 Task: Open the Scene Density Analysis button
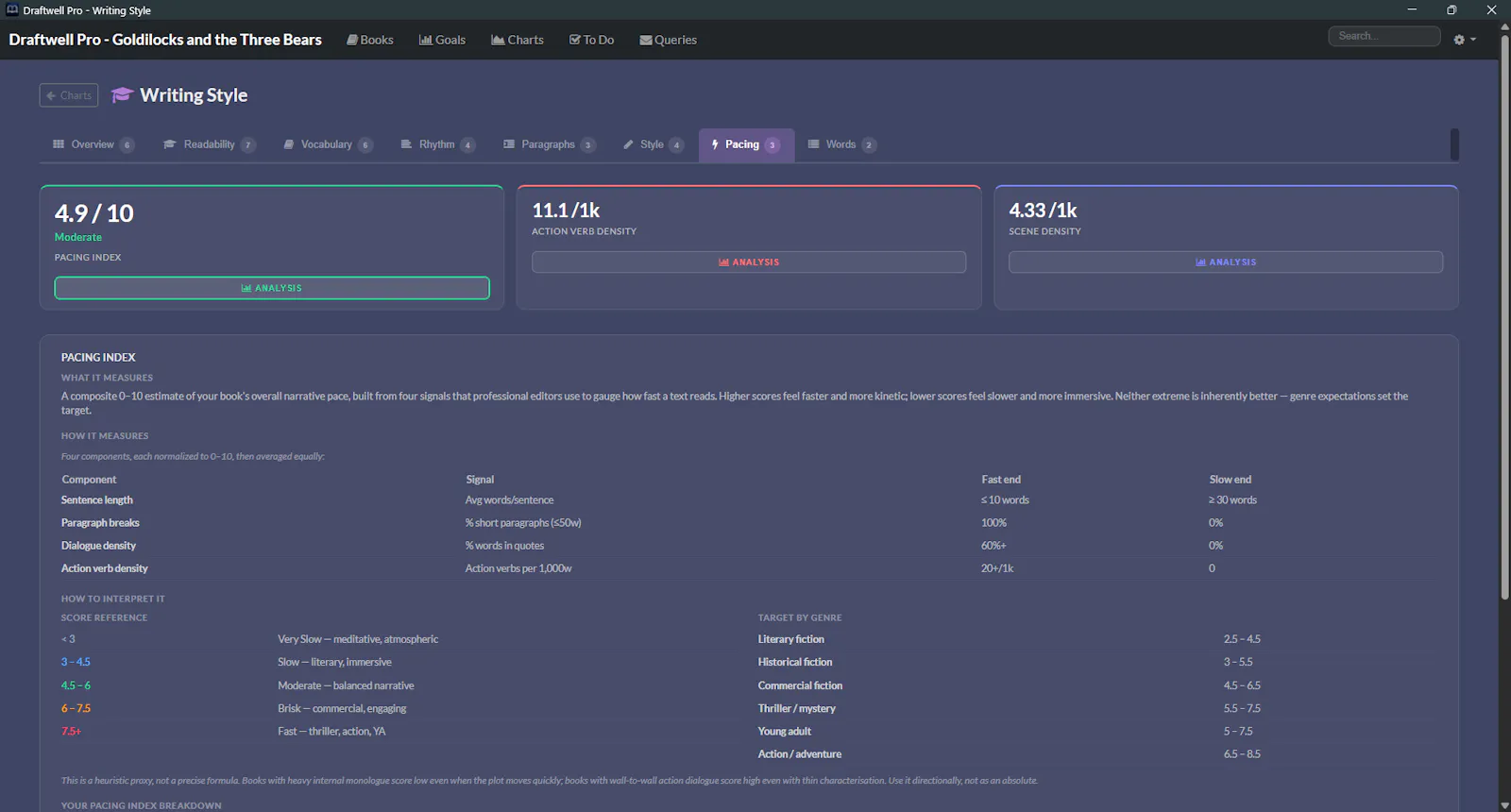point(1226,262)
